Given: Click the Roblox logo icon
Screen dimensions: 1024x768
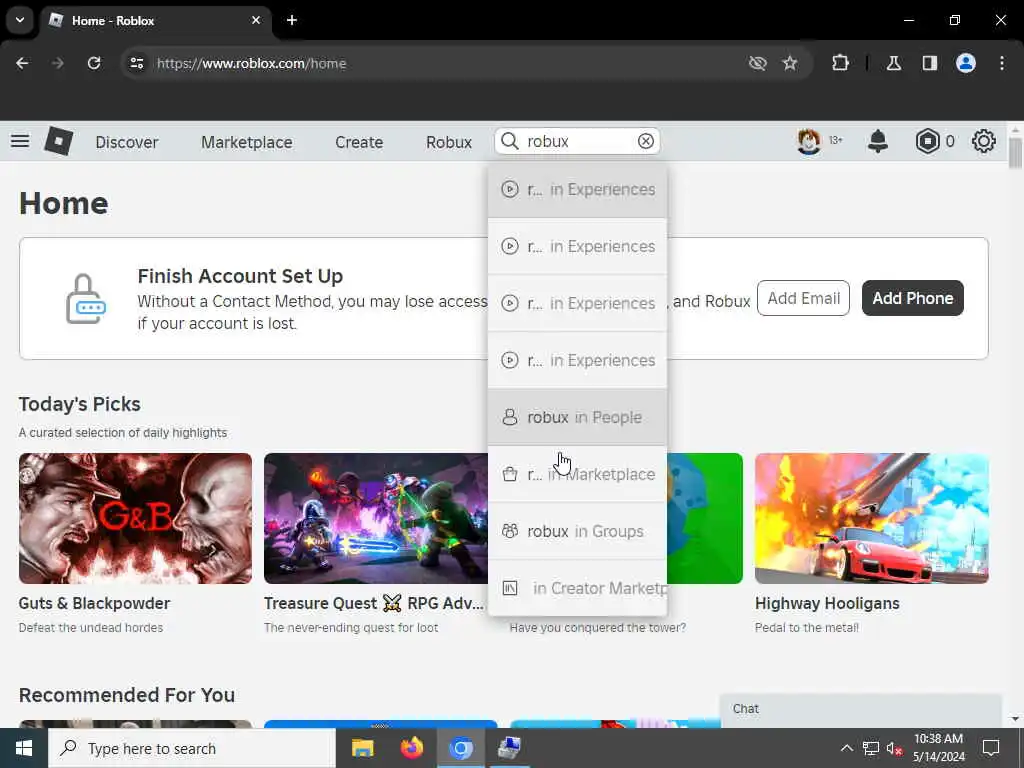Looking at the screenshot, I should click(x=58, y=141).
